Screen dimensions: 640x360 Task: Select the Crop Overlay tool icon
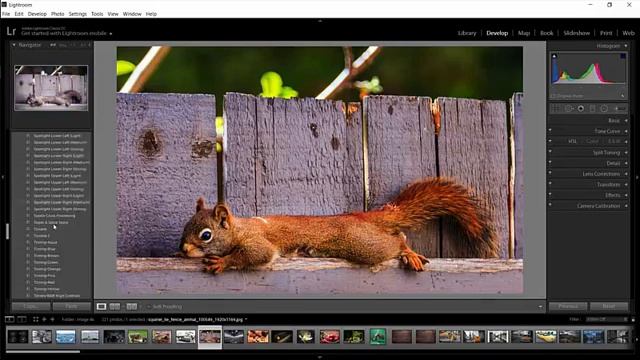pyautogui.click(x=556, y=109)
